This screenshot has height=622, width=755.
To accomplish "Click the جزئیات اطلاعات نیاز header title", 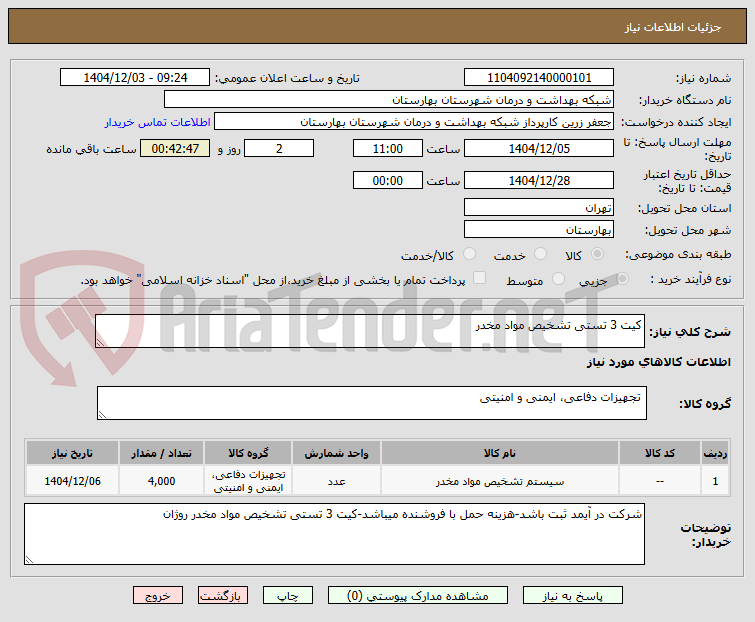I will (x=673, y=27).
